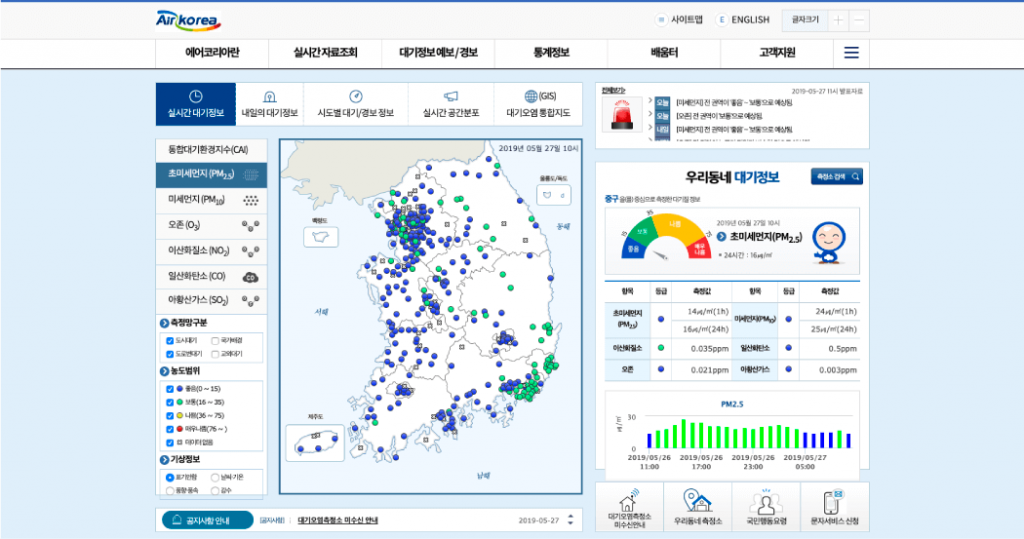
Task: Click the 14㎍/㎥(1h) PM2.5 measured value
Action: [x=708, y=312]
